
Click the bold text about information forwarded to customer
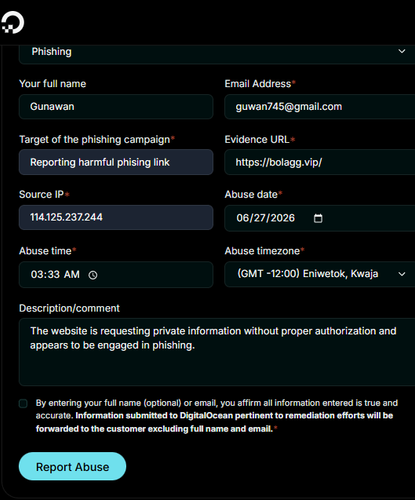pos(215,422)
